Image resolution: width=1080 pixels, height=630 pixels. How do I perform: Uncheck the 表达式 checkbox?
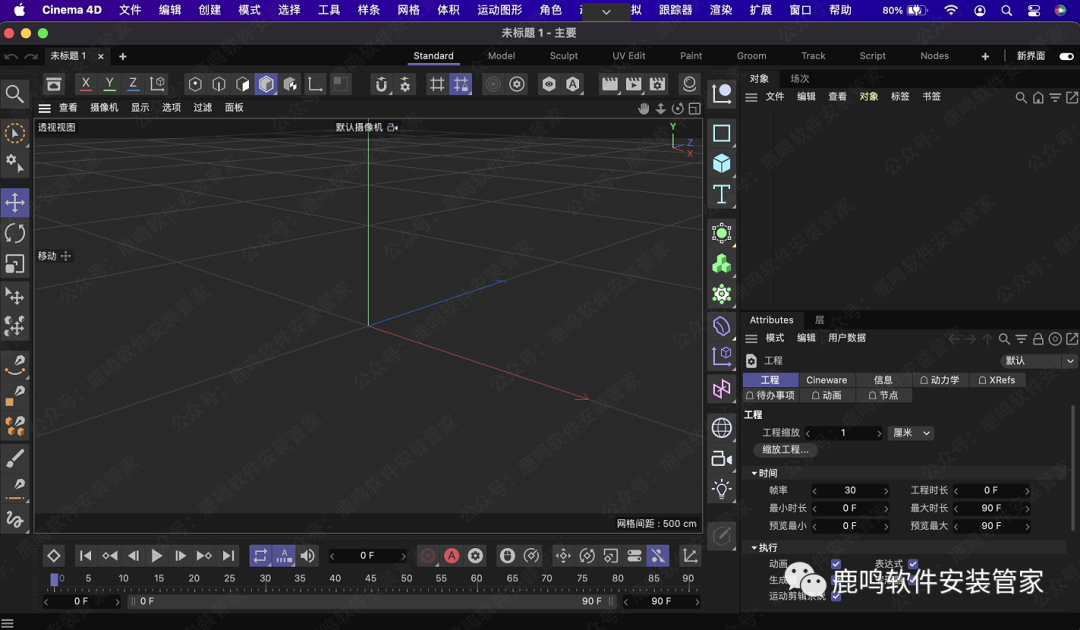pyautogui.click(x=913, y=564)
